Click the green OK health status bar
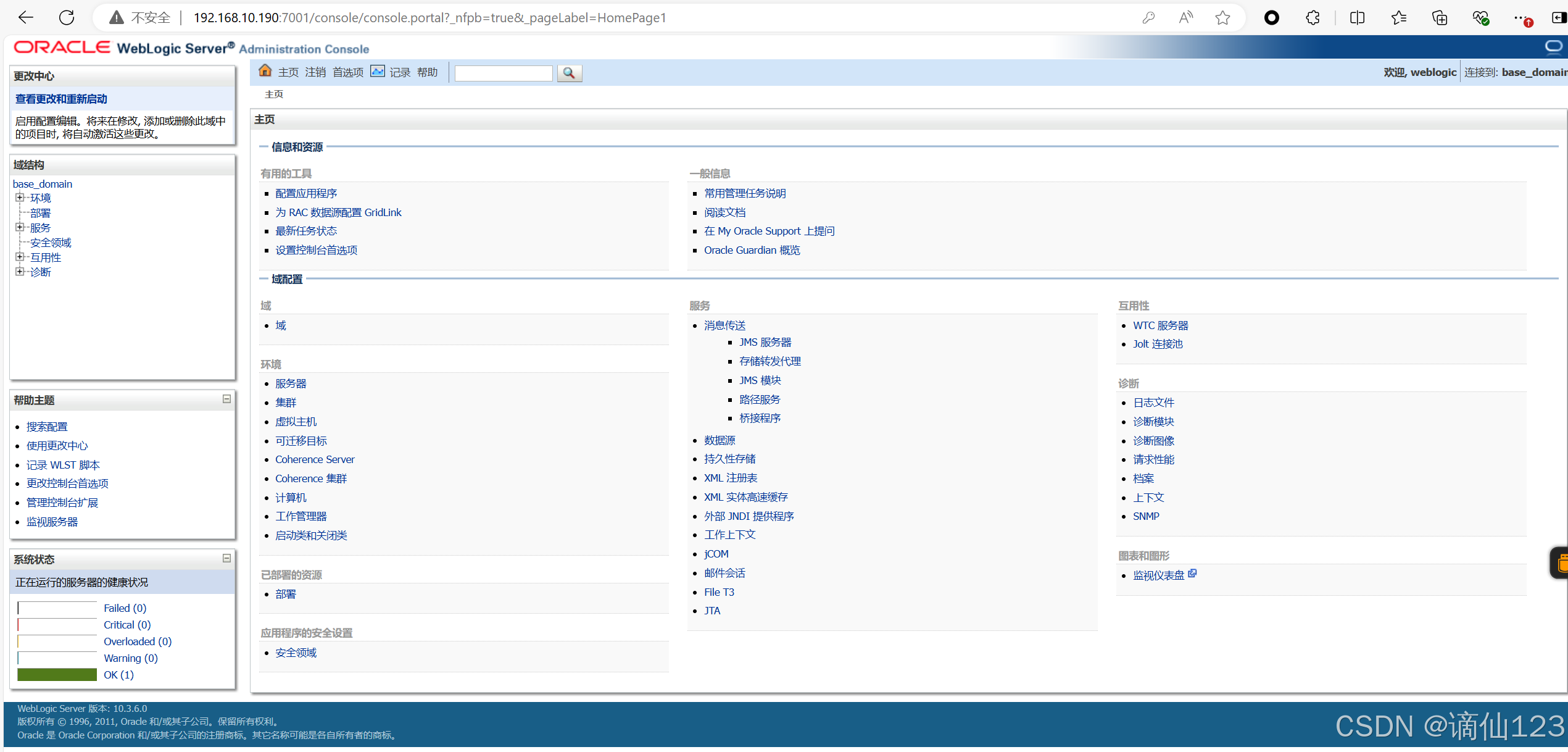 pyautogui.click(x=57, y=674)
